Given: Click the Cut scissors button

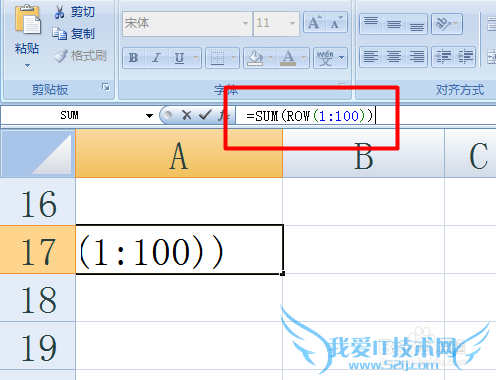Looking at the screenshot, I should [74, 12].
